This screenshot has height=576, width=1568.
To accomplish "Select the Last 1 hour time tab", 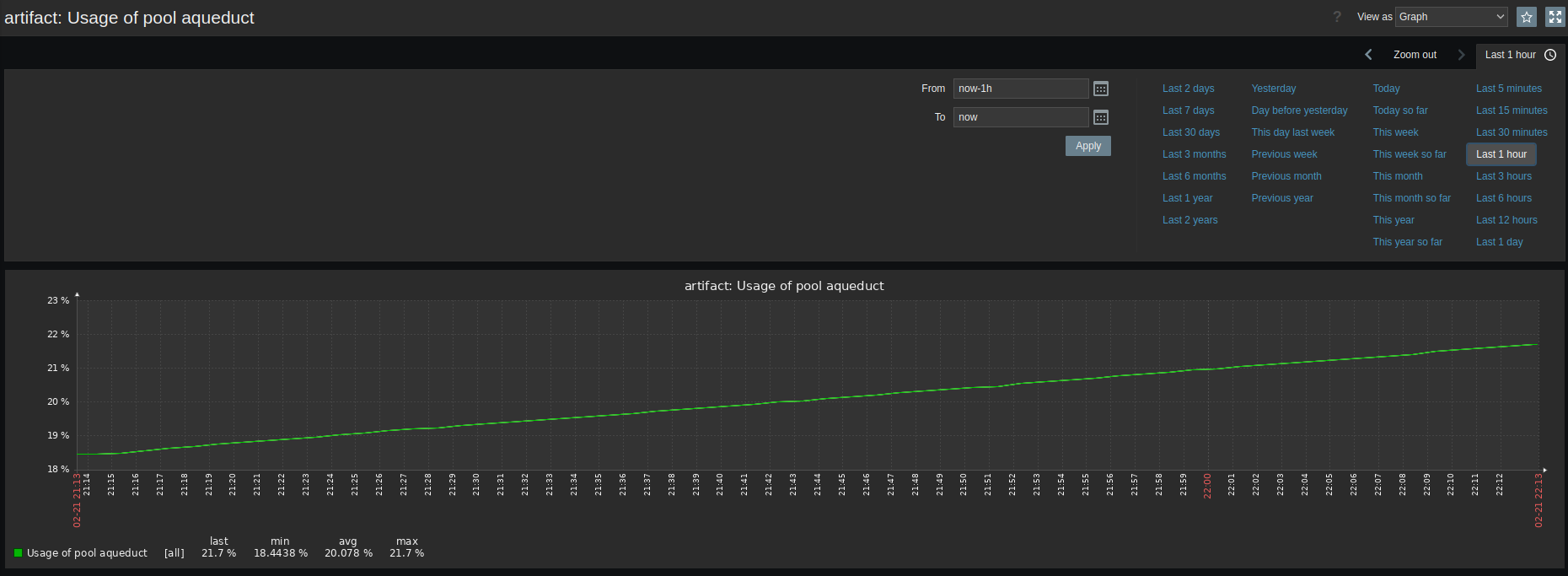I will click(x=1520, y=55).
